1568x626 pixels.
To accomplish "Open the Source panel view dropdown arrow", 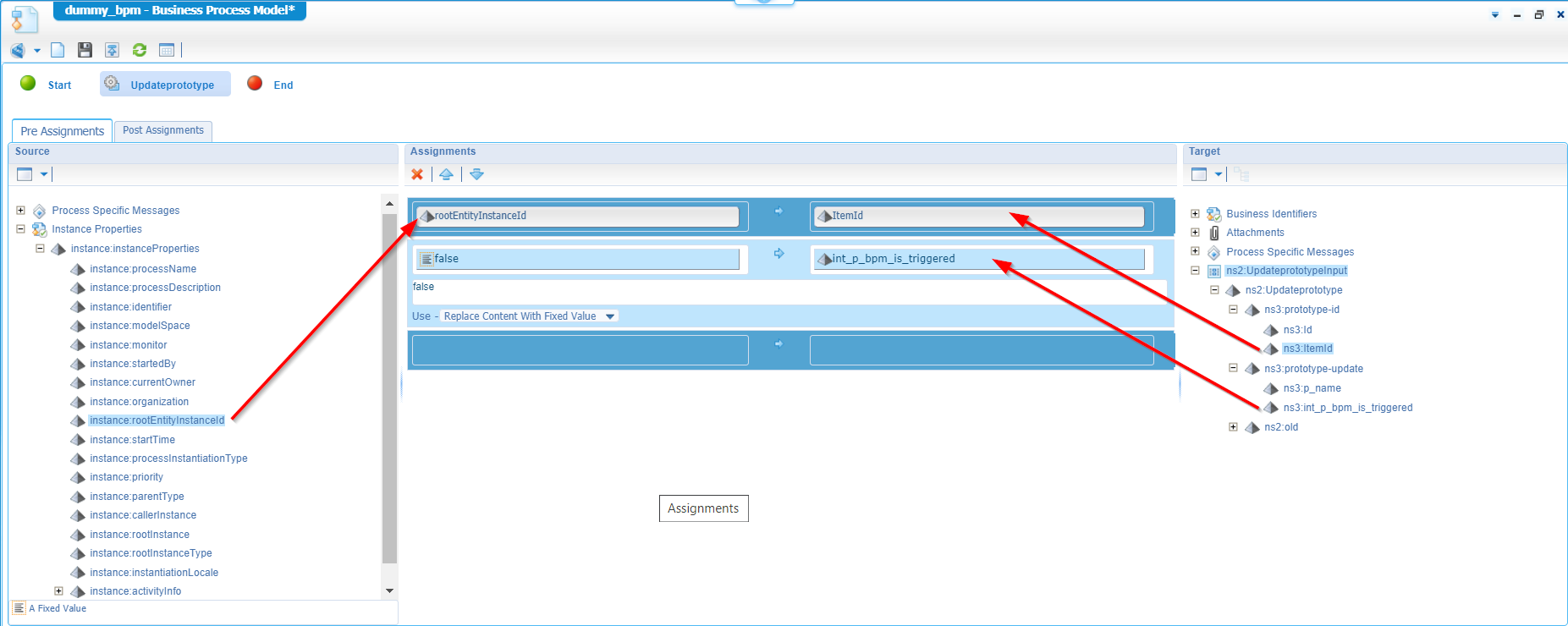I will pos(44,174).
